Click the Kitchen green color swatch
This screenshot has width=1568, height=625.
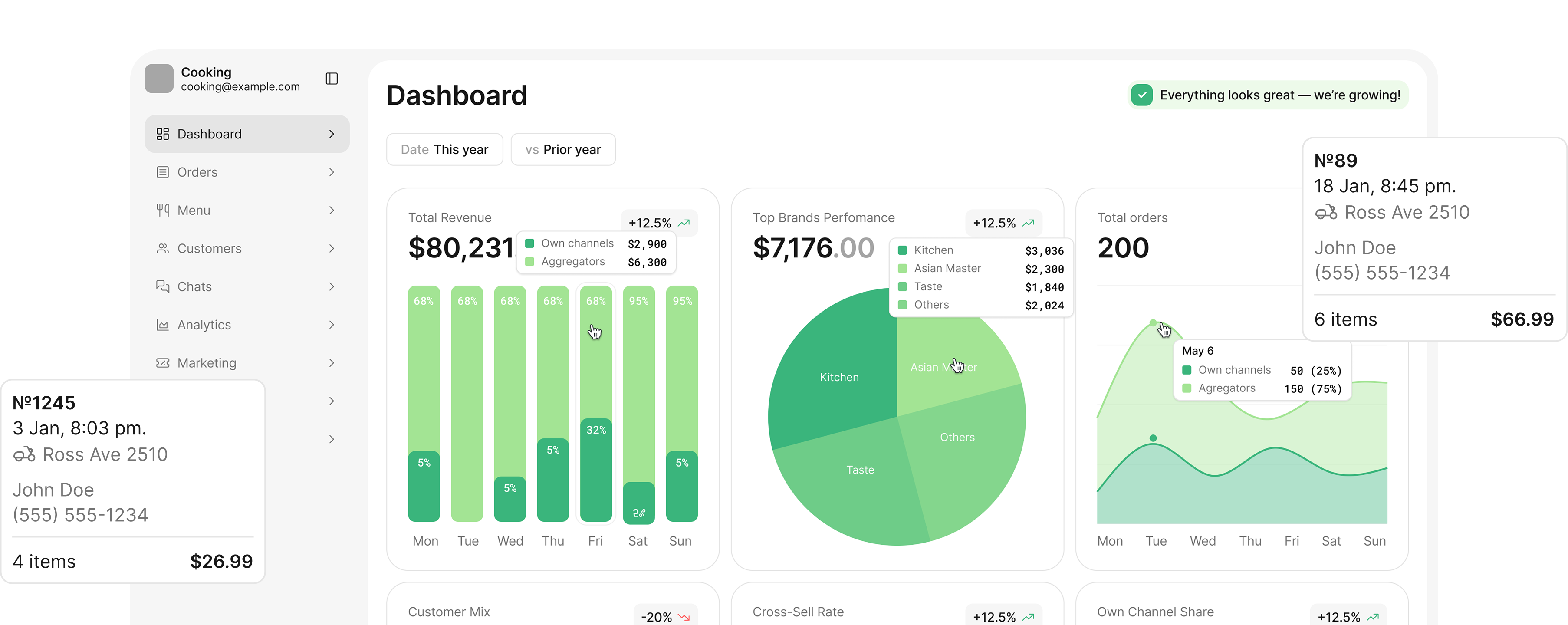point(903,250)
